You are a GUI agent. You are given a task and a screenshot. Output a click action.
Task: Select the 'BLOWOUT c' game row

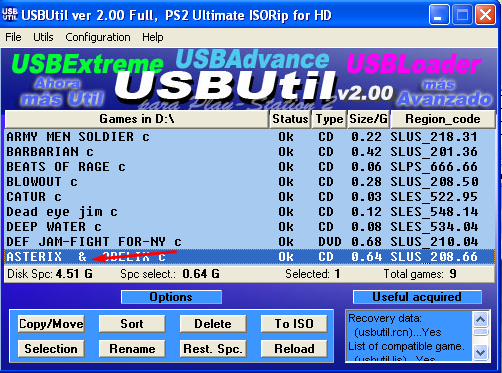click(250, 182)
